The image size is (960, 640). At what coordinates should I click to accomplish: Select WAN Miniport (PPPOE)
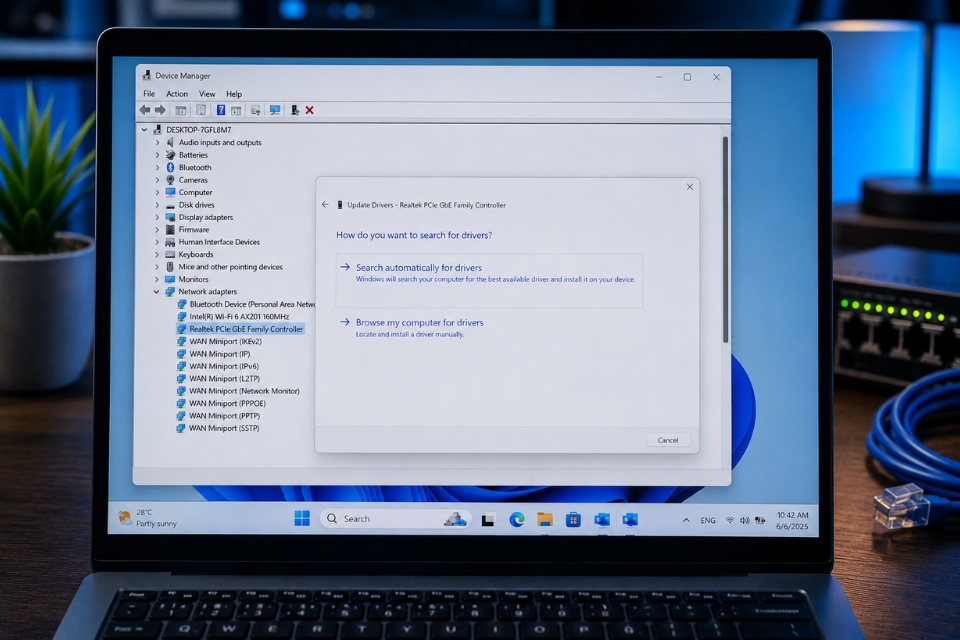pyautogui.click(x=221, y=403)
